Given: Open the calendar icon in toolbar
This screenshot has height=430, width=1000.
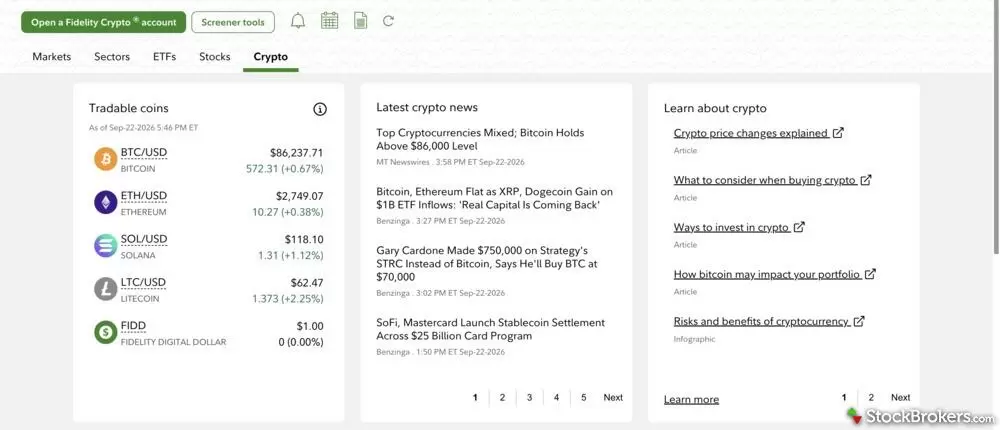Looking at the screenshot, I should pos(329,21).
